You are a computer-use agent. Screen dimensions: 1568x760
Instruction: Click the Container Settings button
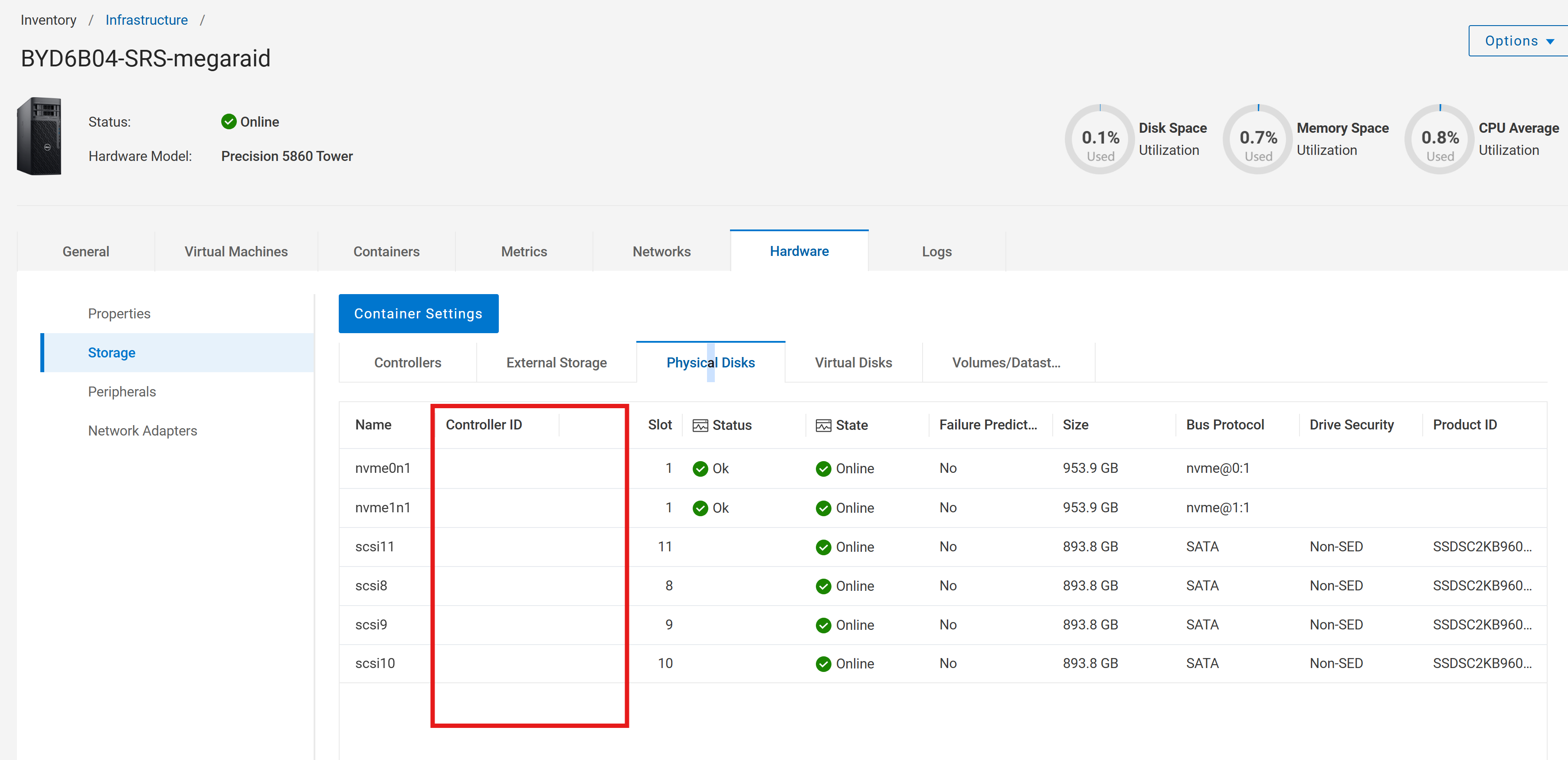point(418,314)
